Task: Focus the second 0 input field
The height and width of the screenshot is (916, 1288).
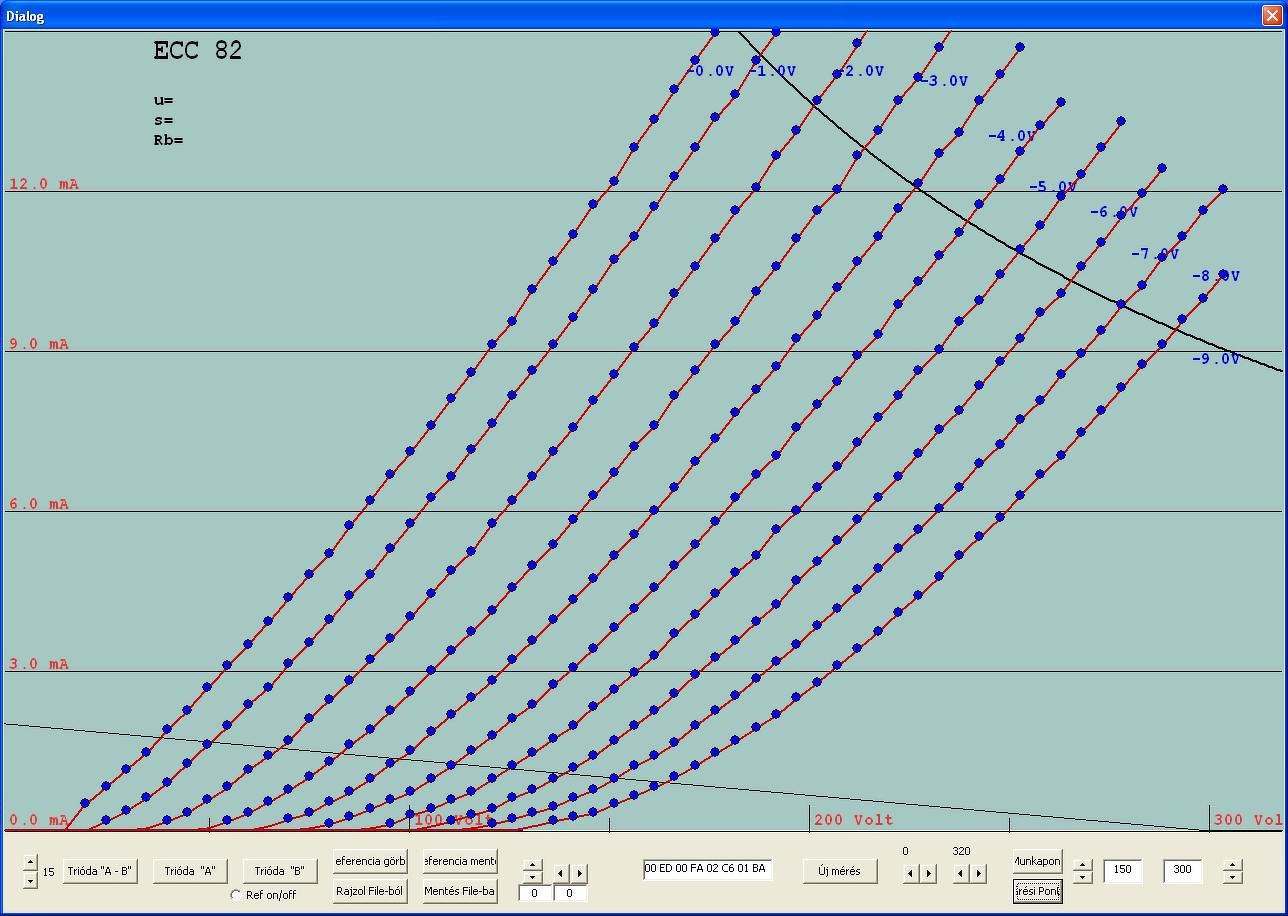Action: pos(570,893)
